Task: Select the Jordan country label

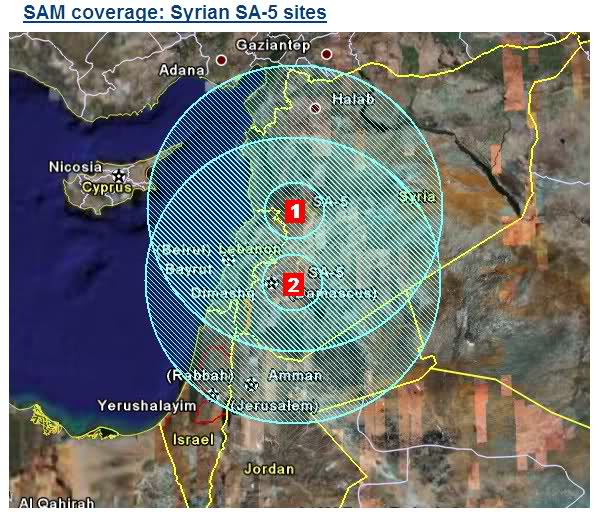Action: click(269, 468)
